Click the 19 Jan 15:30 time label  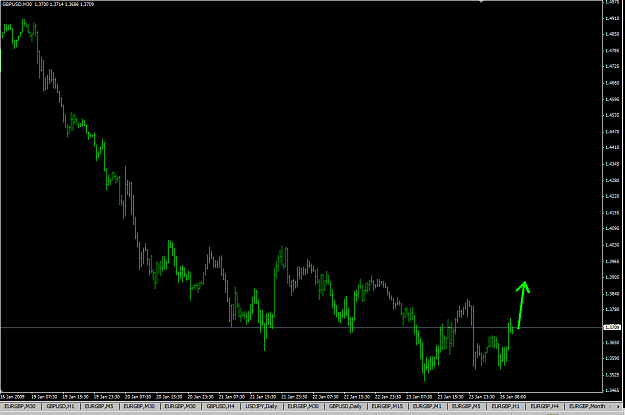[75, 397]
